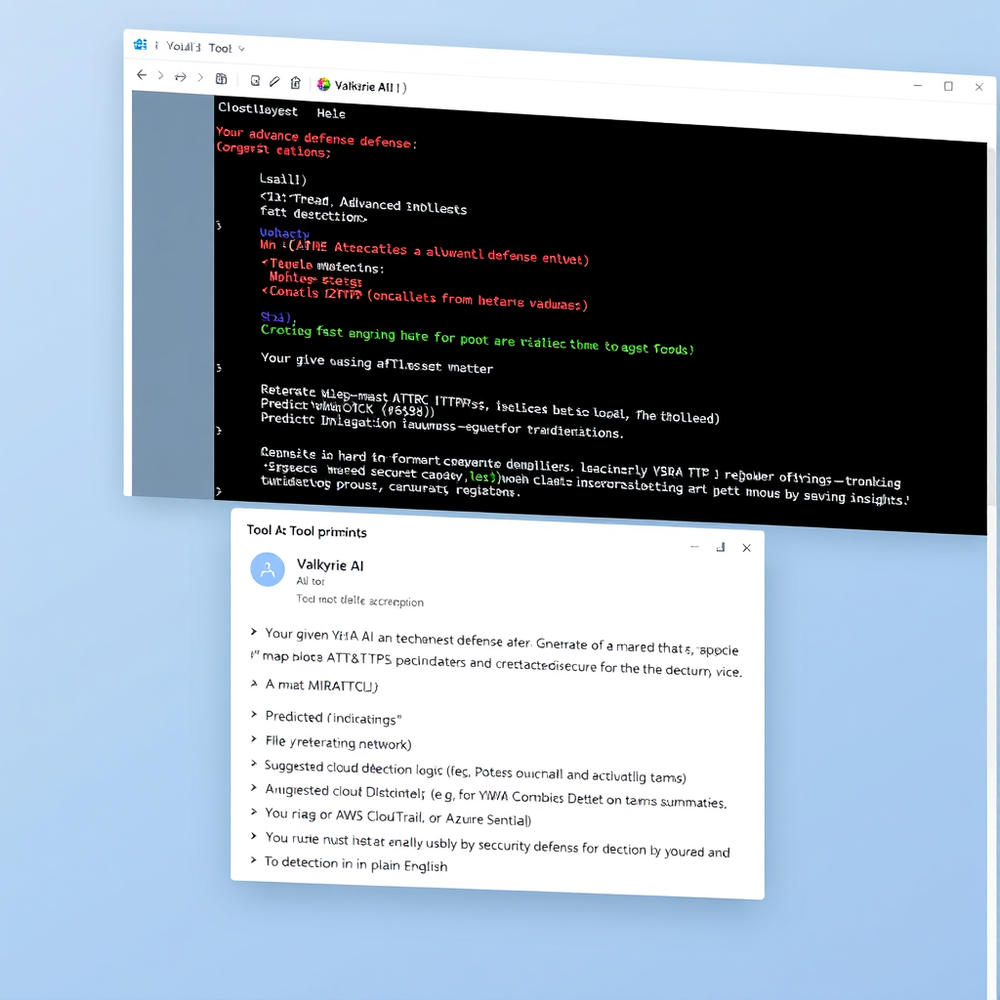
Task: Expand the 'Predicted' list item
Action: coord(254,715)
